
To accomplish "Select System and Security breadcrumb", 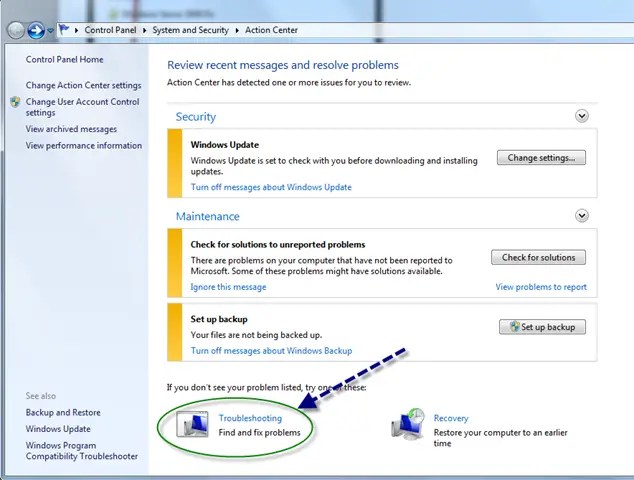I will (x=190, y=30).
